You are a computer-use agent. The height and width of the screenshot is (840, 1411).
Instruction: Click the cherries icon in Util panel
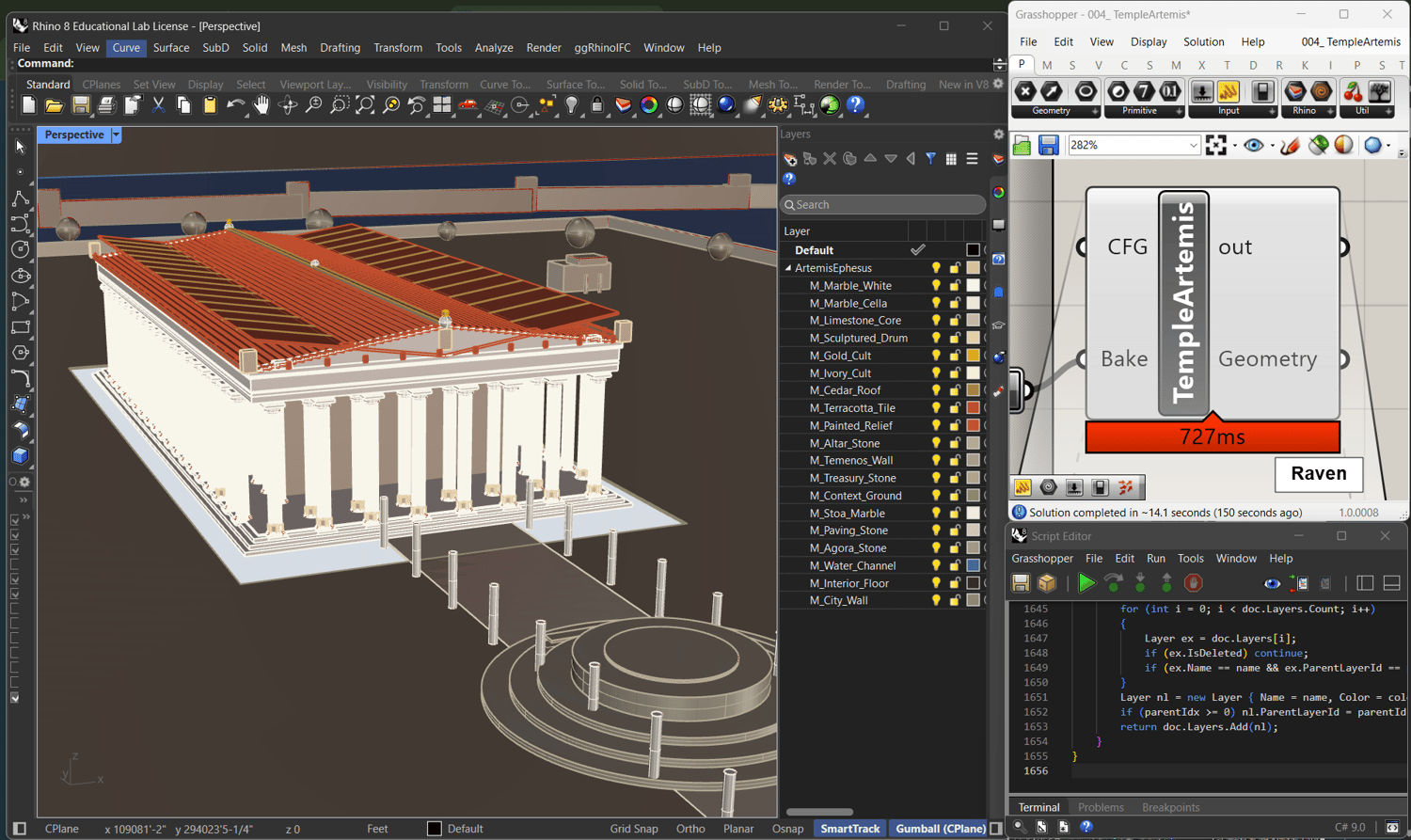click(x=1353, y=91)
